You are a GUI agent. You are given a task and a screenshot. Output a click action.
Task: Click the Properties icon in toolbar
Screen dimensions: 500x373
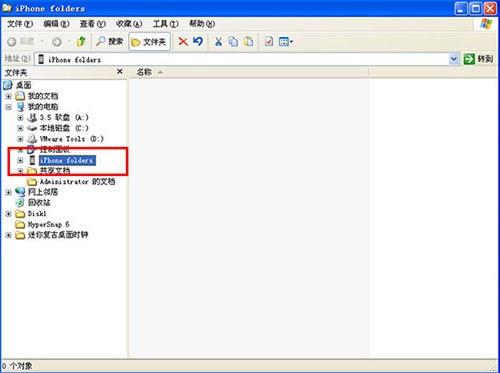click(269, 42)
